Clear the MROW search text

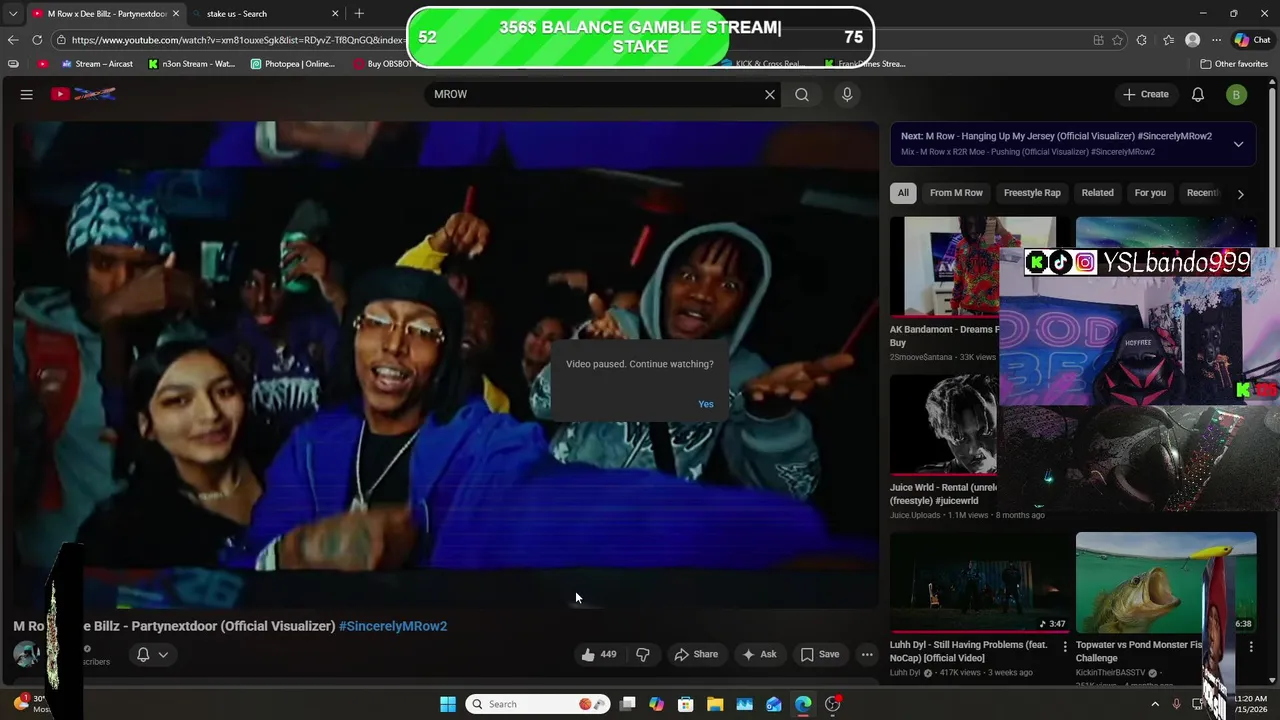click(770, 94)
